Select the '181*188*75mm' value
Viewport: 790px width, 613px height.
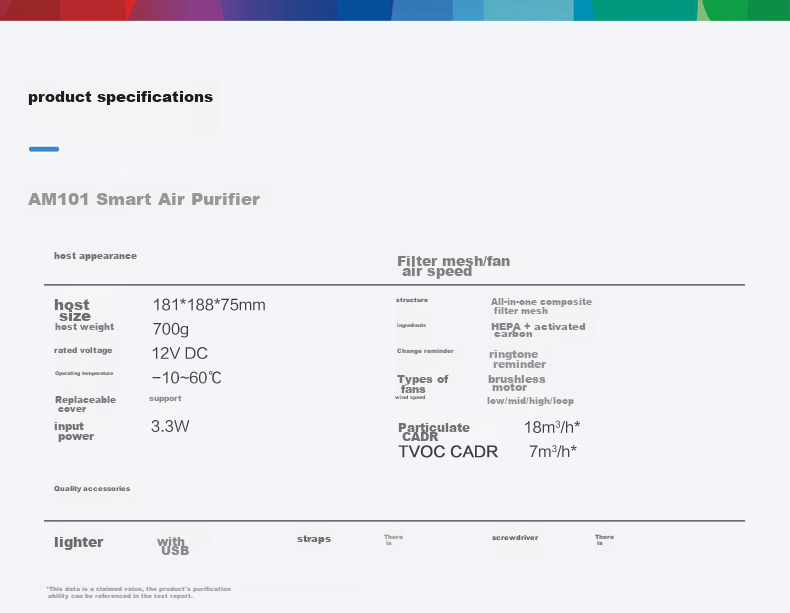209,305
